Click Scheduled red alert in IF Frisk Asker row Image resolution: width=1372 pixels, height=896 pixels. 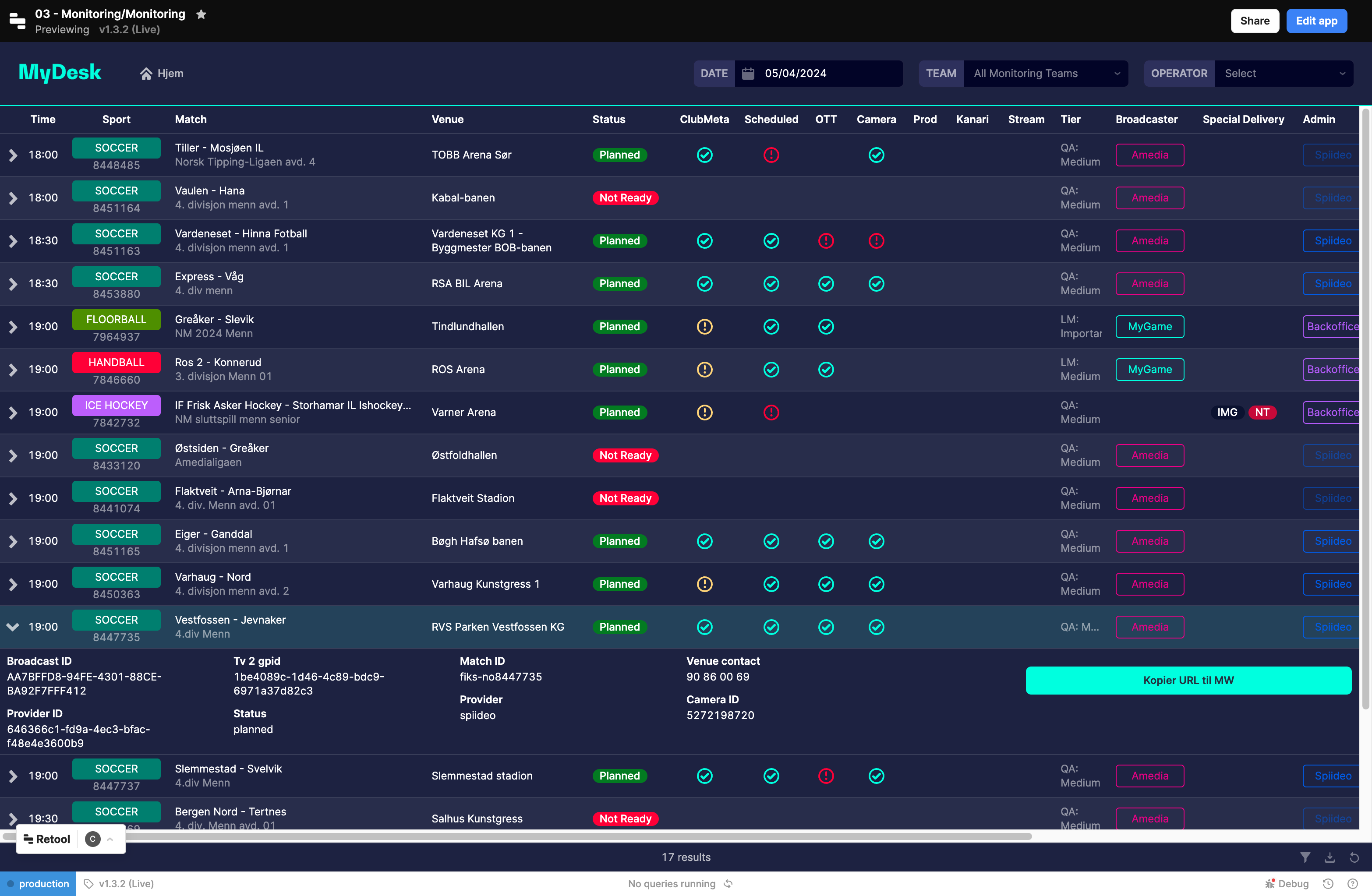(771, 413)
